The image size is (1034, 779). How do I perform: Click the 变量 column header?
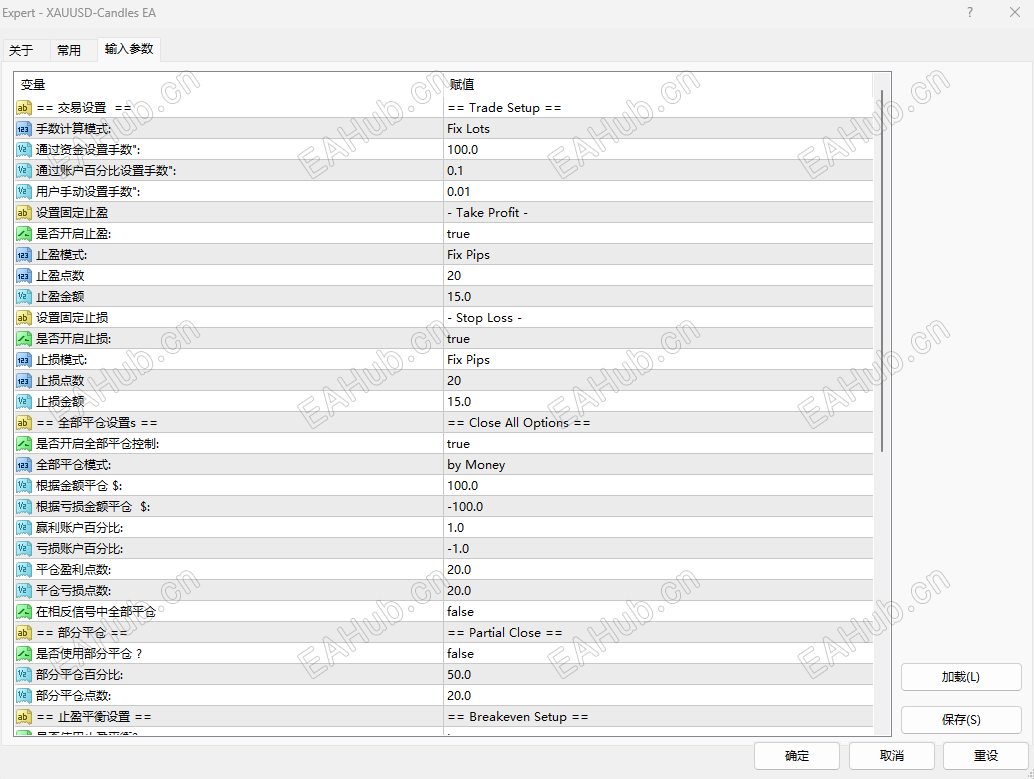tap(229, 84)
